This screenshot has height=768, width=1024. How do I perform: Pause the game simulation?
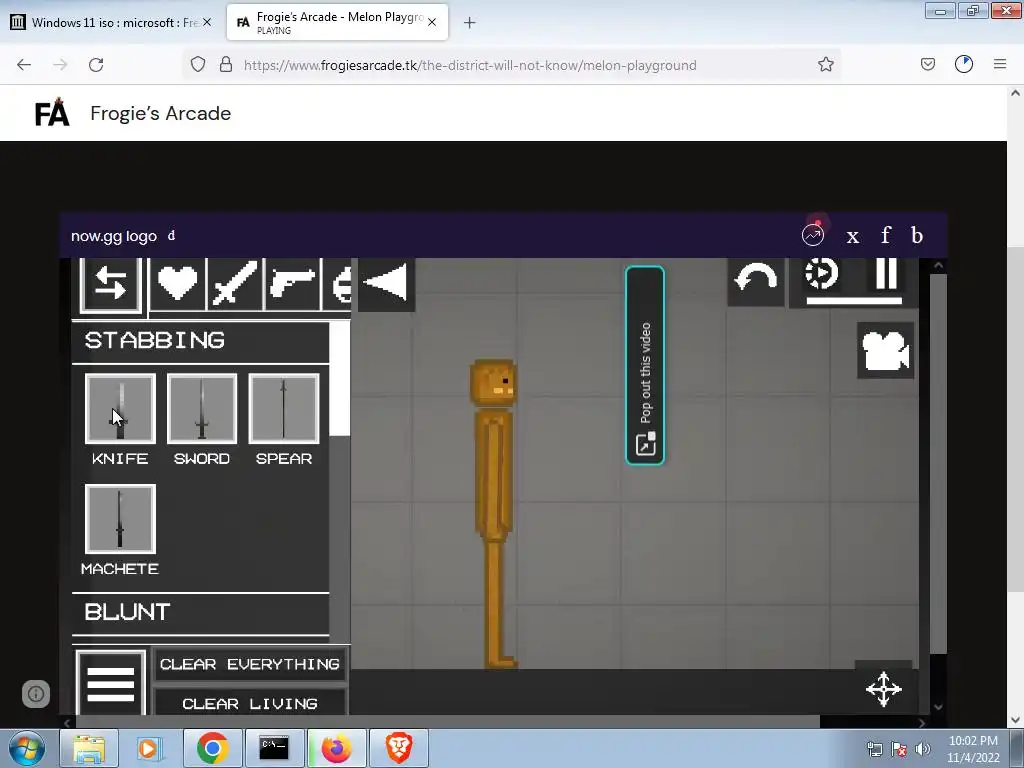point(886,274)
